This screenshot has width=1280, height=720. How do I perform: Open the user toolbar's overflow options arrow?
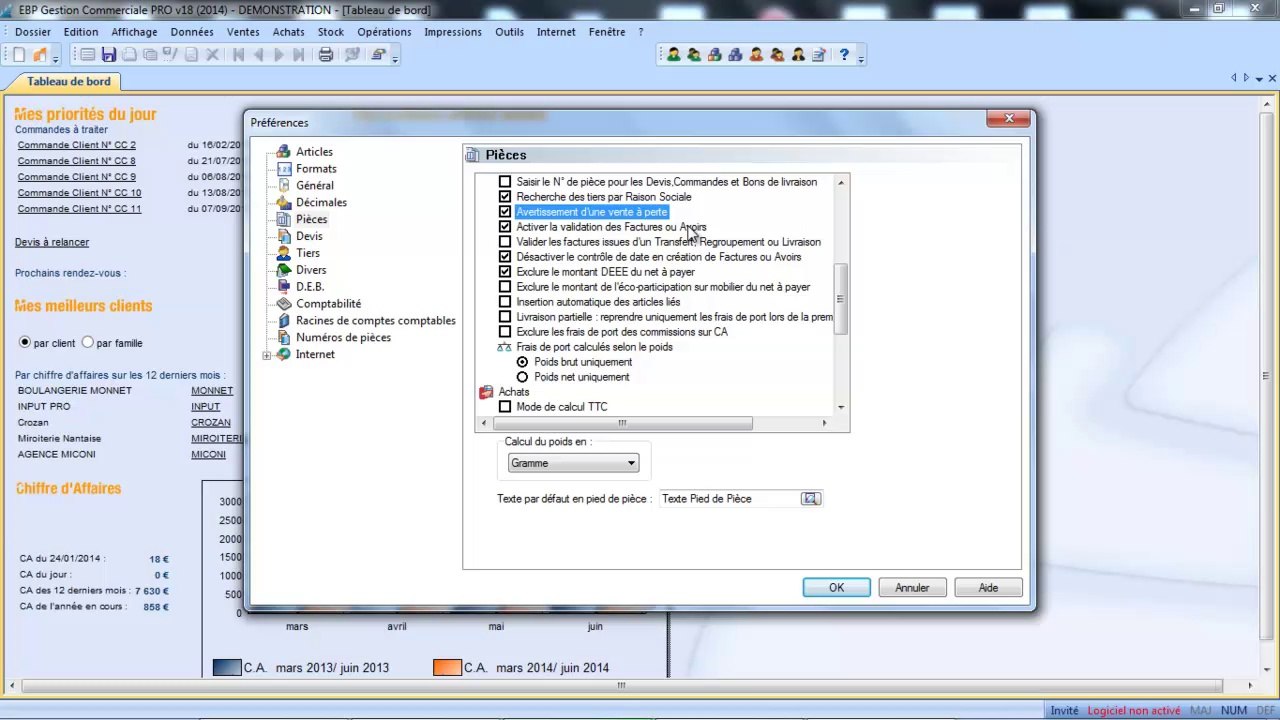(x=861, y=57)
